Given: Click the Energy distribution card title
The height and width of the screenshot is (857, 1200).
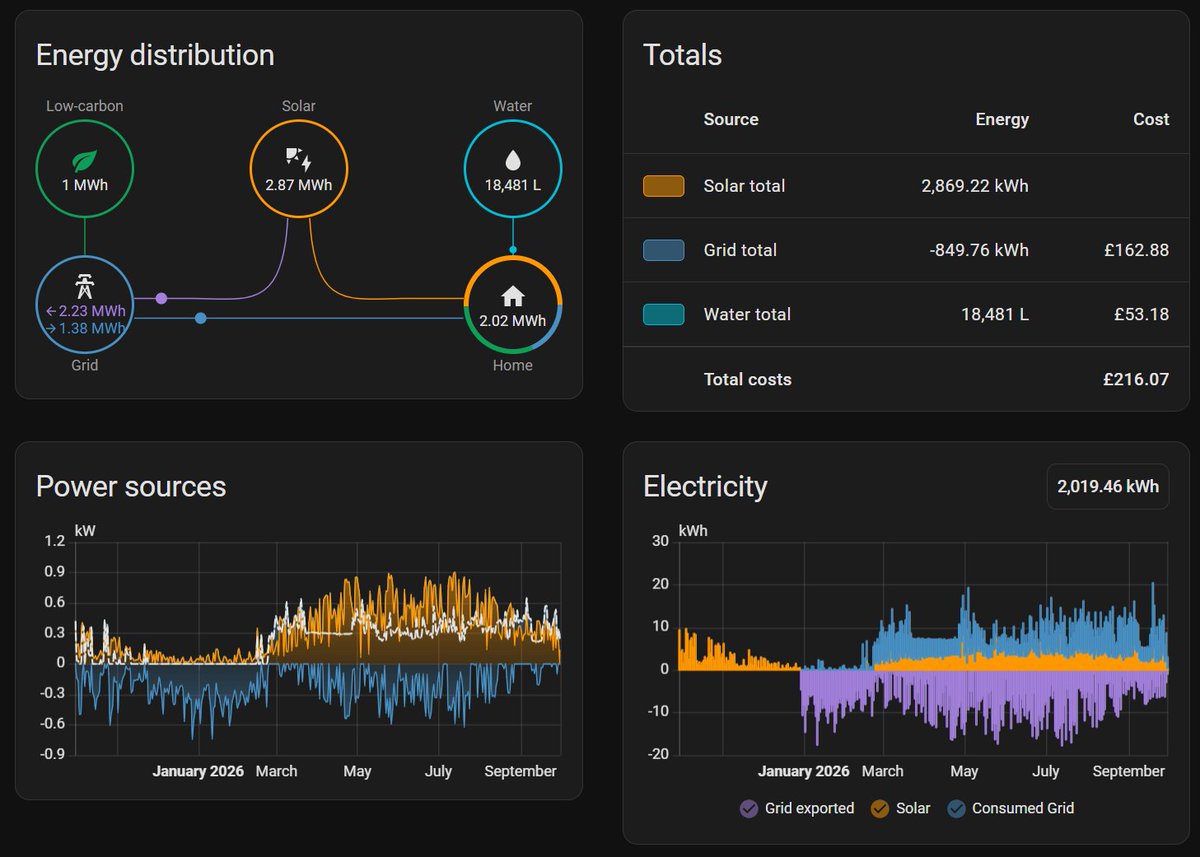Looking at the screenshot, I should (155, 55).
